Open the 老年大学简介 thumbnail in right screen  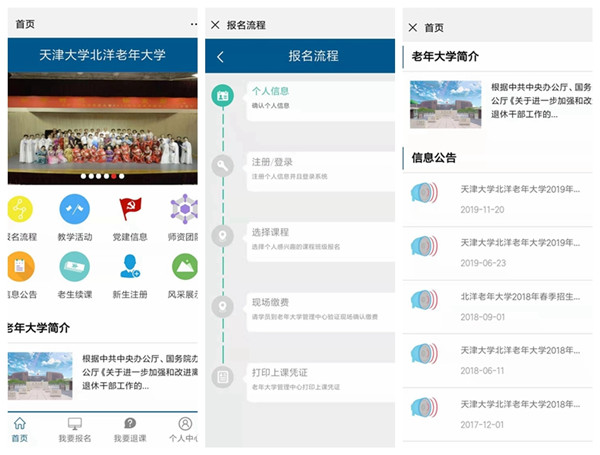pyautogui.click(x=438, y=105)
